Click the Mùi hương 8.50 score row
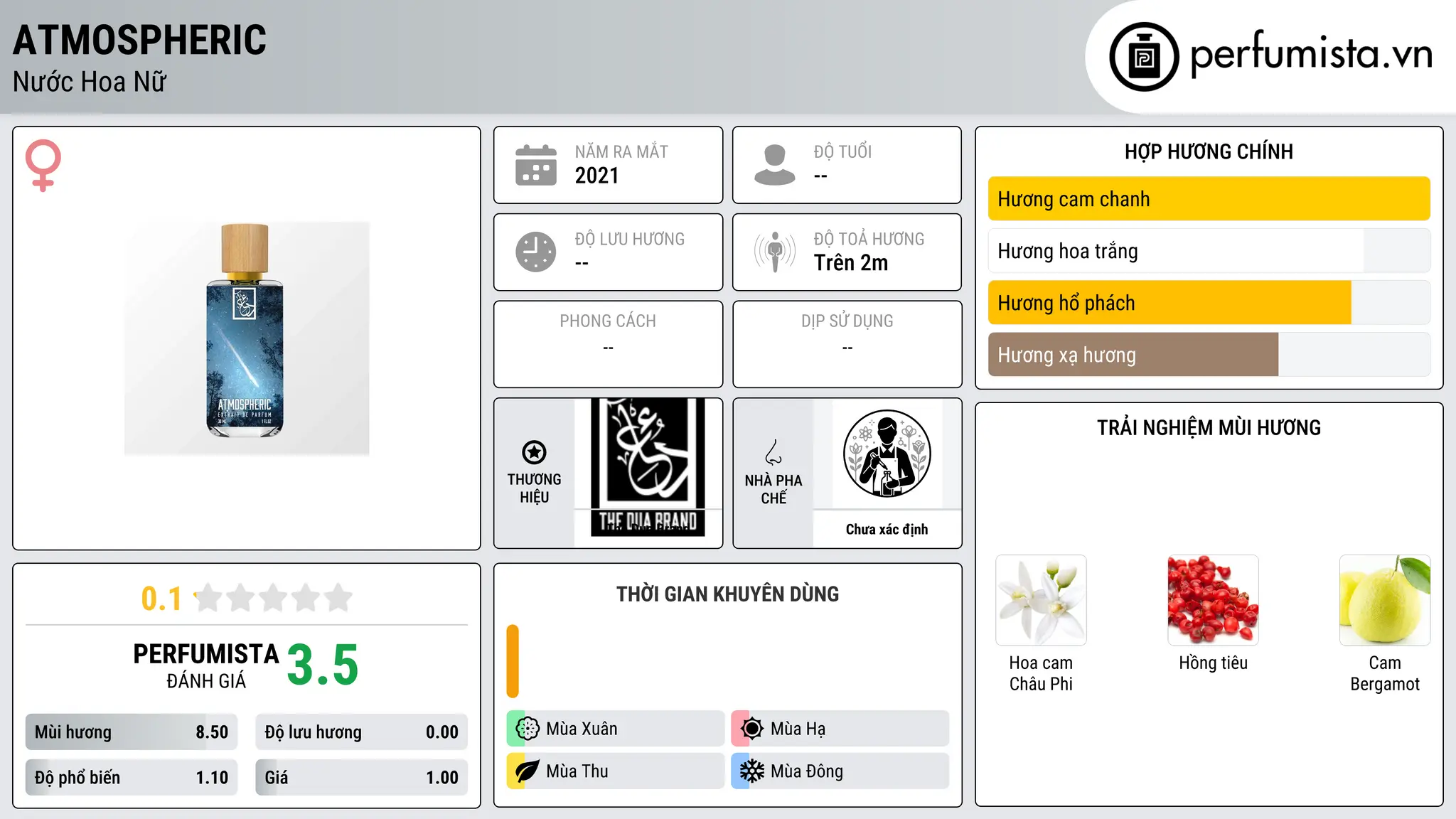This screenshot has width=1456, height=819. pyautogui.click(x=132, y=732)
